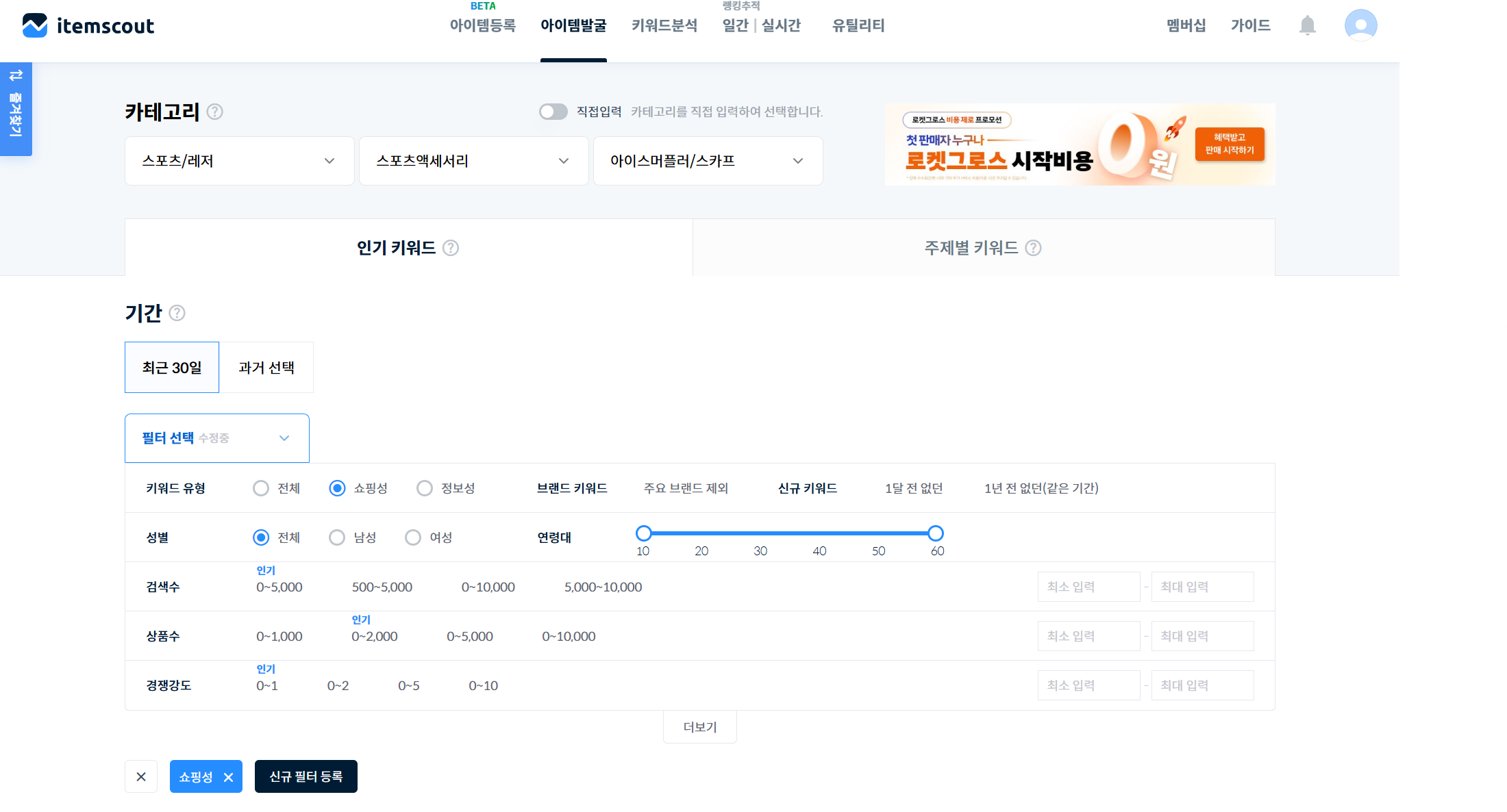Select 남성 gender radio
This screenshot has height=812, width=1507.
[337, 537]
